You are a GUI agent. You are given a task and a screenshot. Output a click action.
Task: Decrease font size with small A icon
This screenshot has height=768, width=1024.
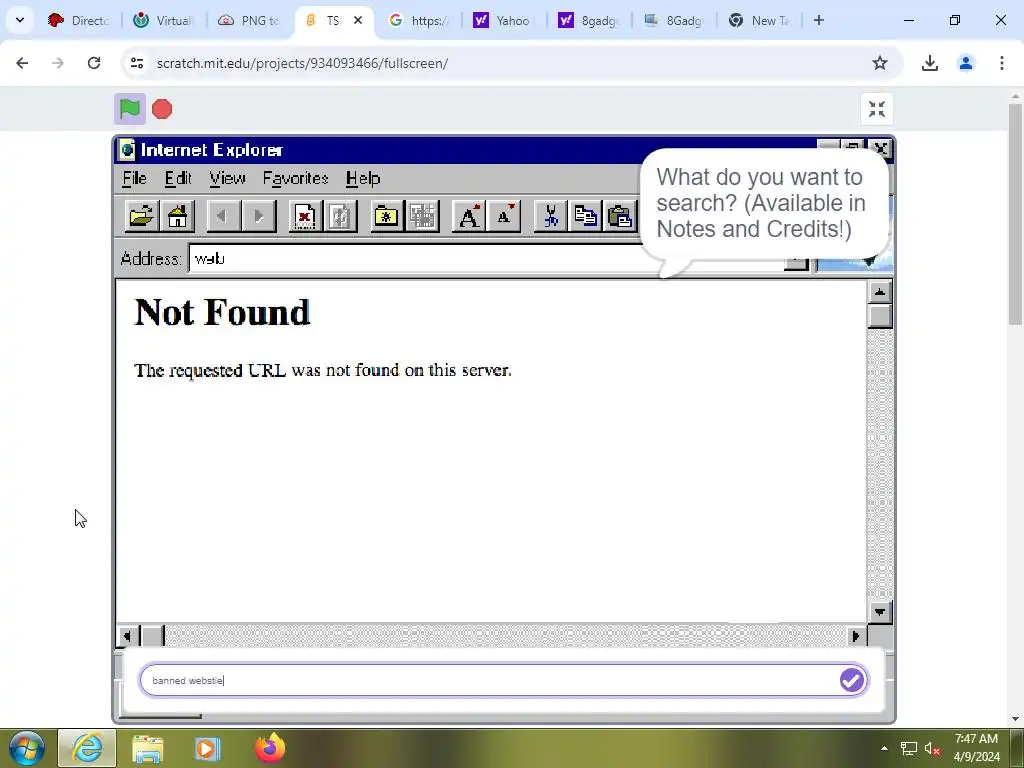tap(504, 216)
